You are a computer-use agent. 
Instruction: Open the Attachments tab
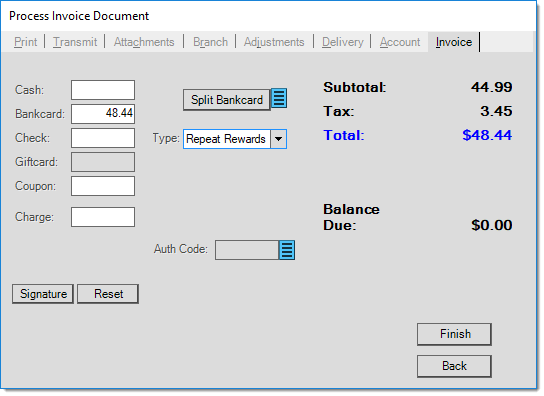pyautogui.click(x=144, y=42)
